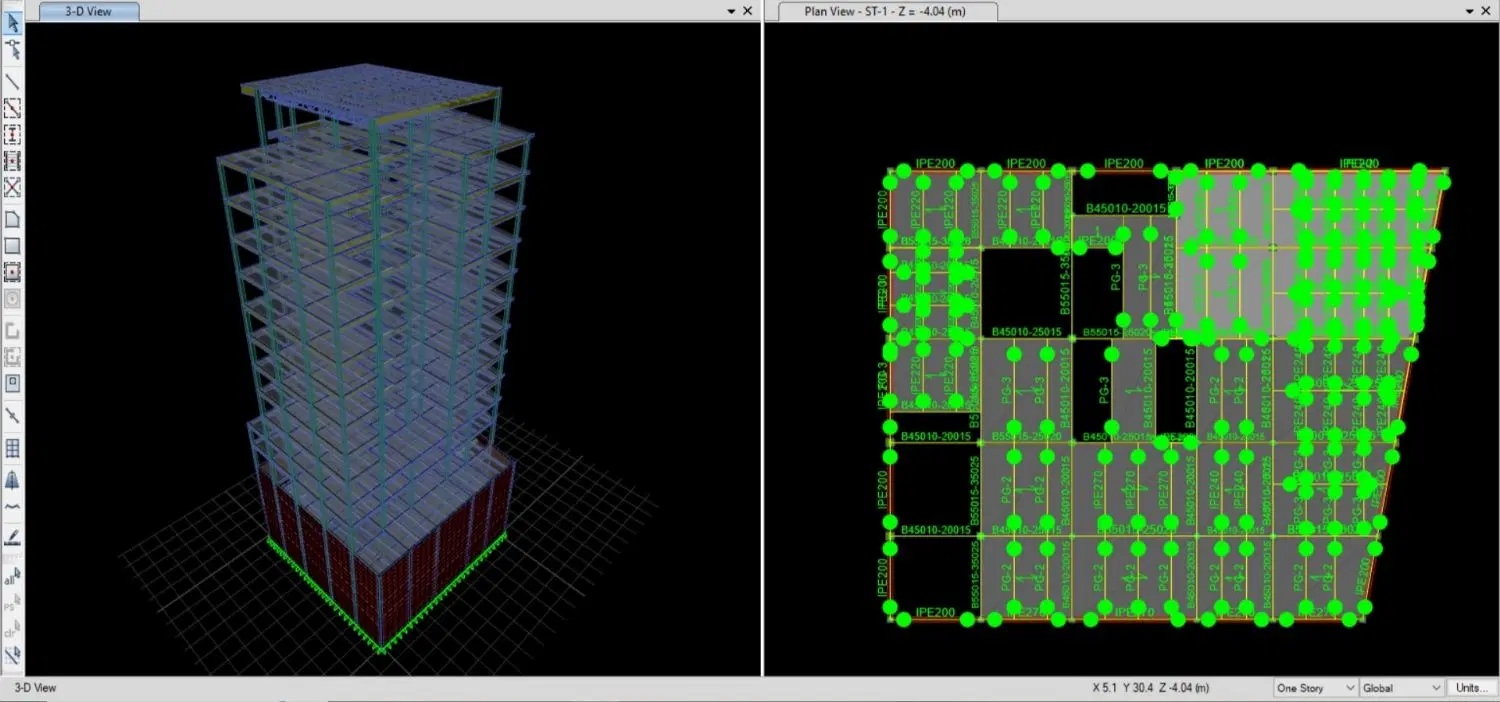1500x702 pixels.
Task: Activate the reshape object tool
Action: click(x=12, y=49)
